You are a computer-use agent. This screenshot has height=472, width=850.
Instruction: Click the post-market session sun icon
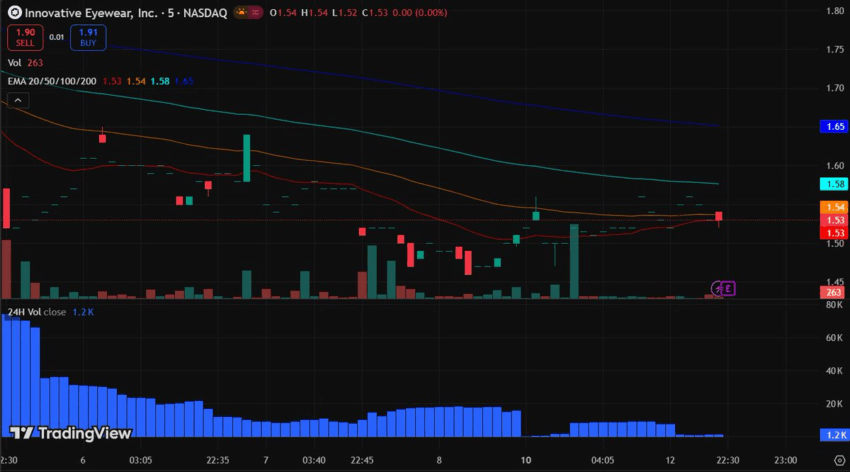point(241,10)
